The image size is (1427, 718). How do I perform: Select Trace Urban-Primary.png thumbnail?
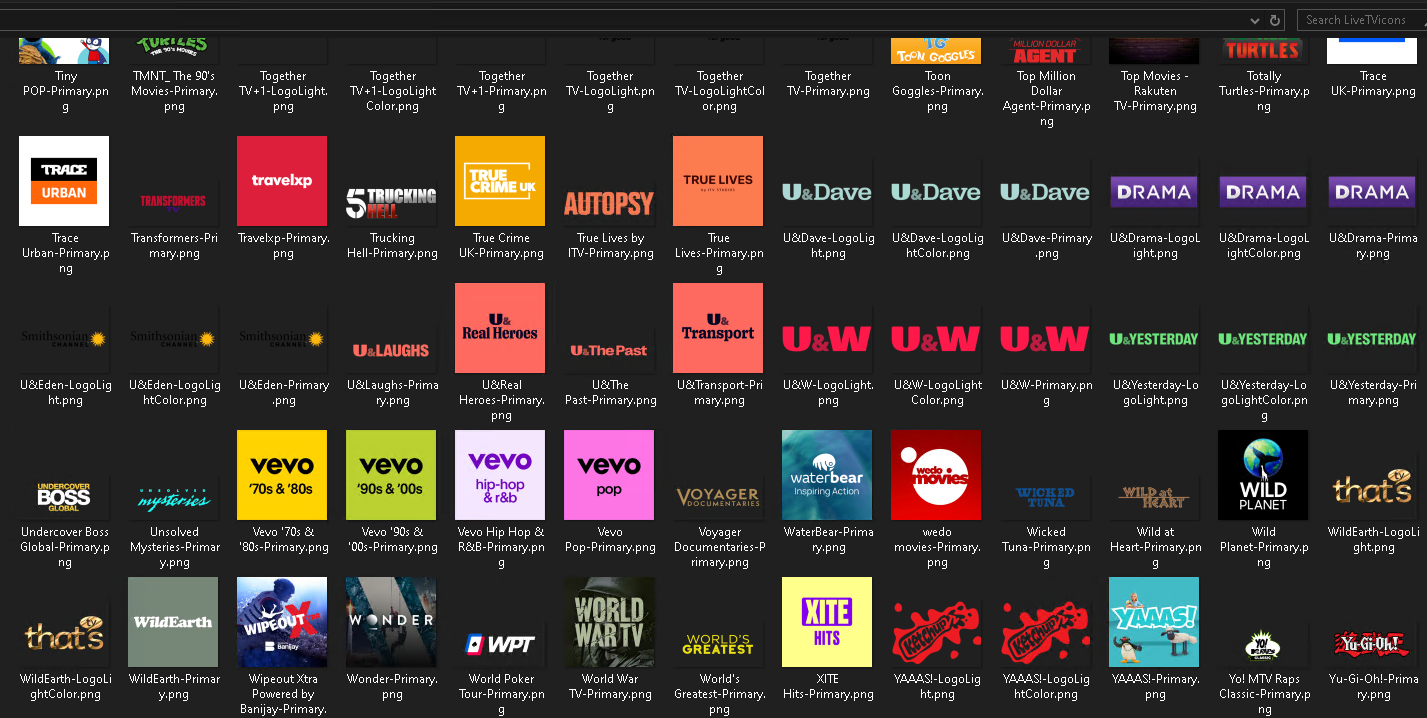click(64, 181)
